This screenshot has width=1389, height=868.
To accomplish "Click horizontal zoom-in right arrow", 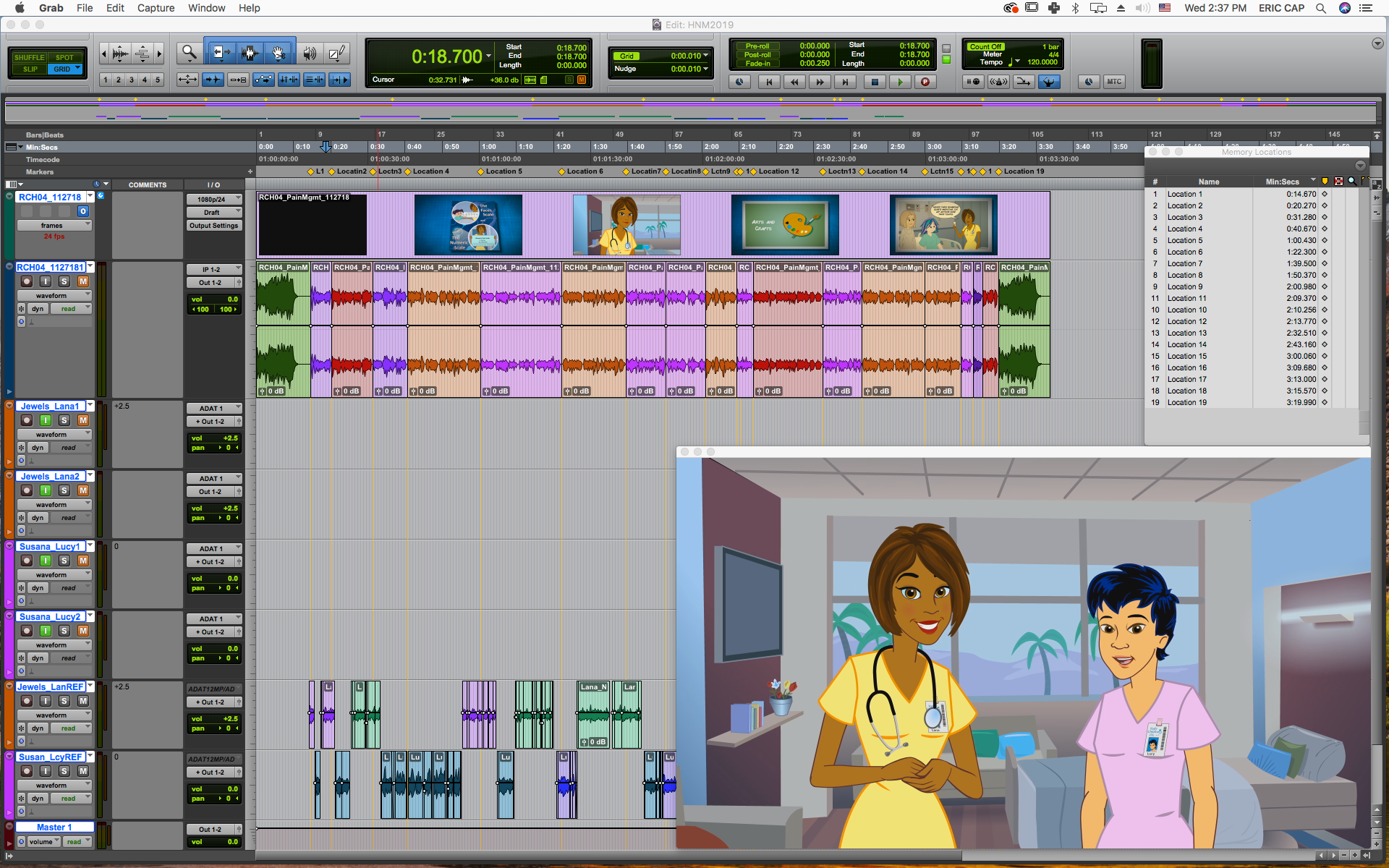I will pyautogui.click(x=160, y=53).
